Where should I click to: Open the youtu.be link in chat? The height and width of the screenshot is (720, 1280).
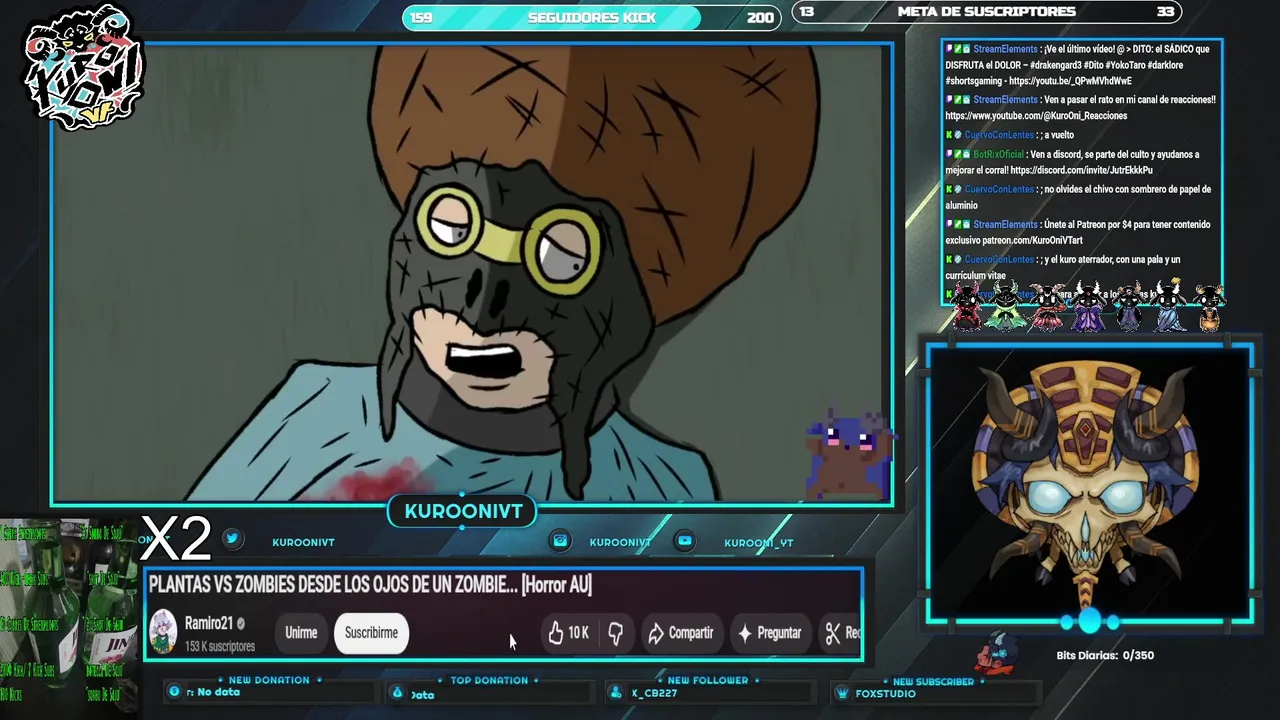click(x=1071, y=81)
